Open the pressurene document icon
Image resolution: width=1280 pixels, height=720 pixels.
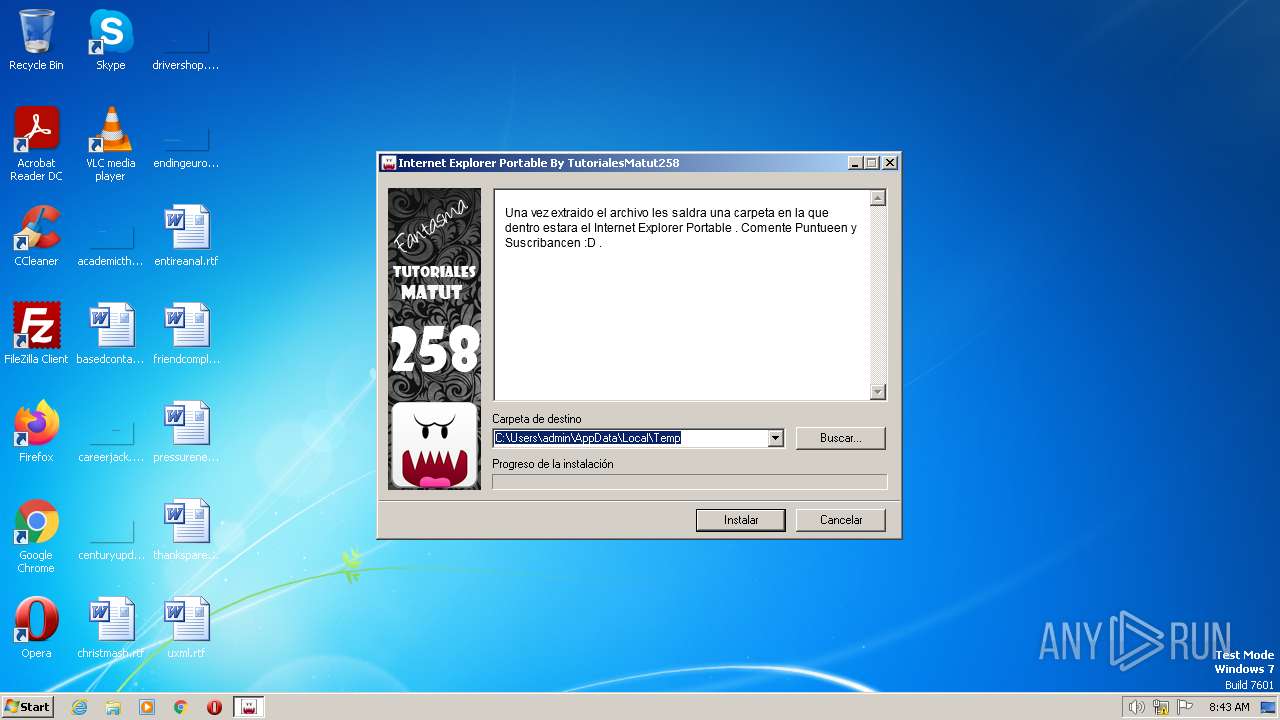(x=185, y=432)
